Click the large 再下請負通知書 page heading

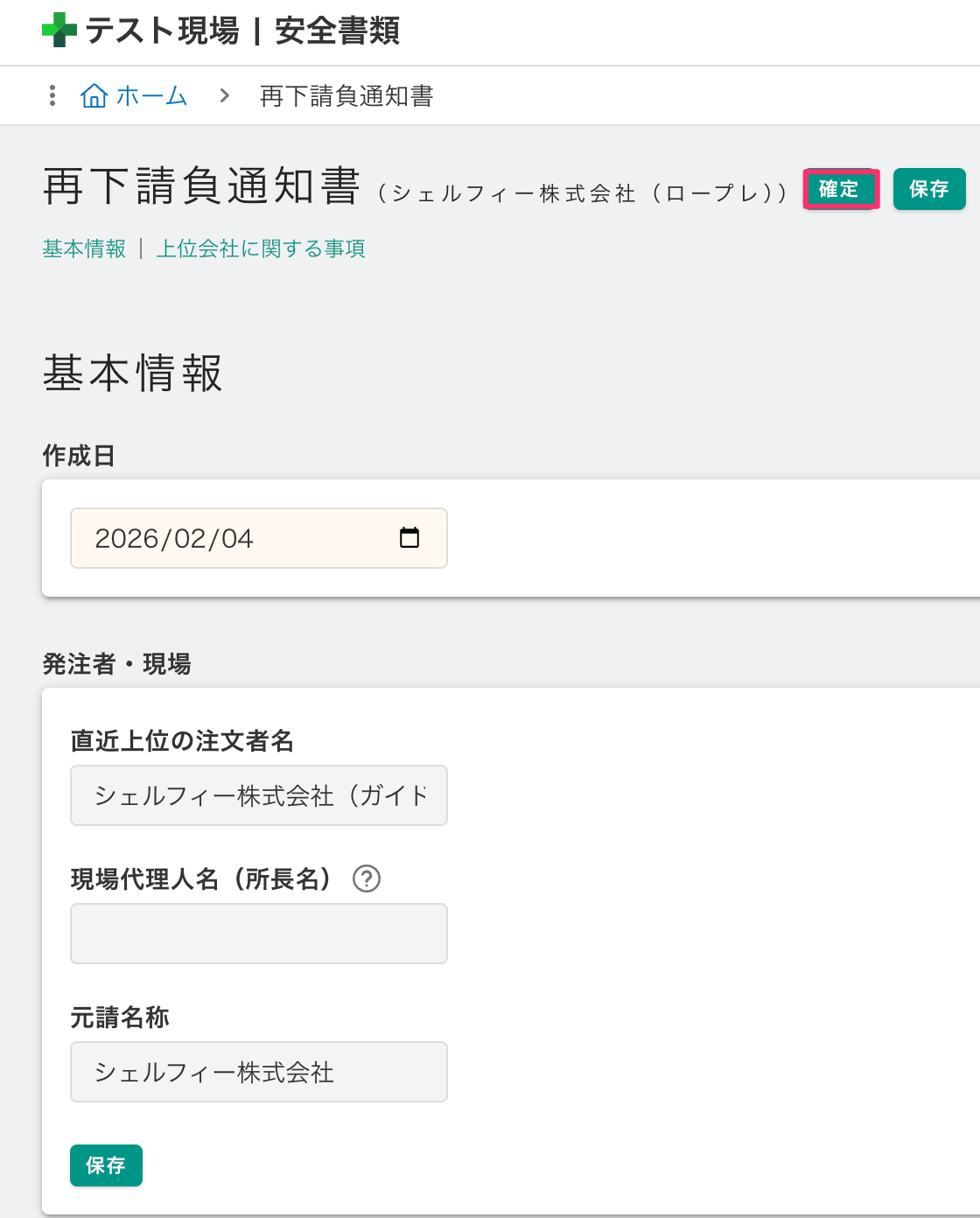(x=201, y=187)
